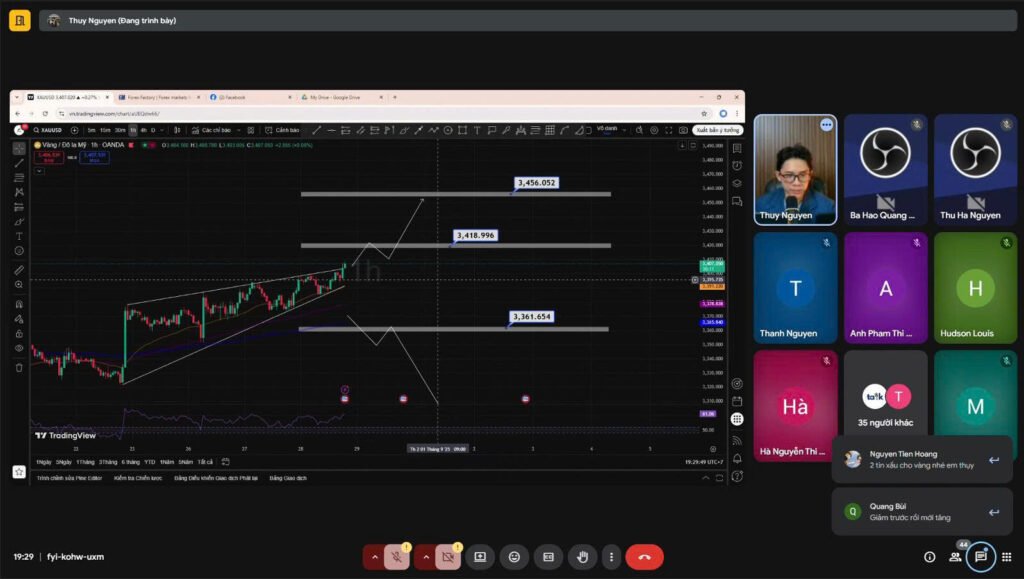Raise hand in the meeting

pyautogui.click(x=582, y=557)
